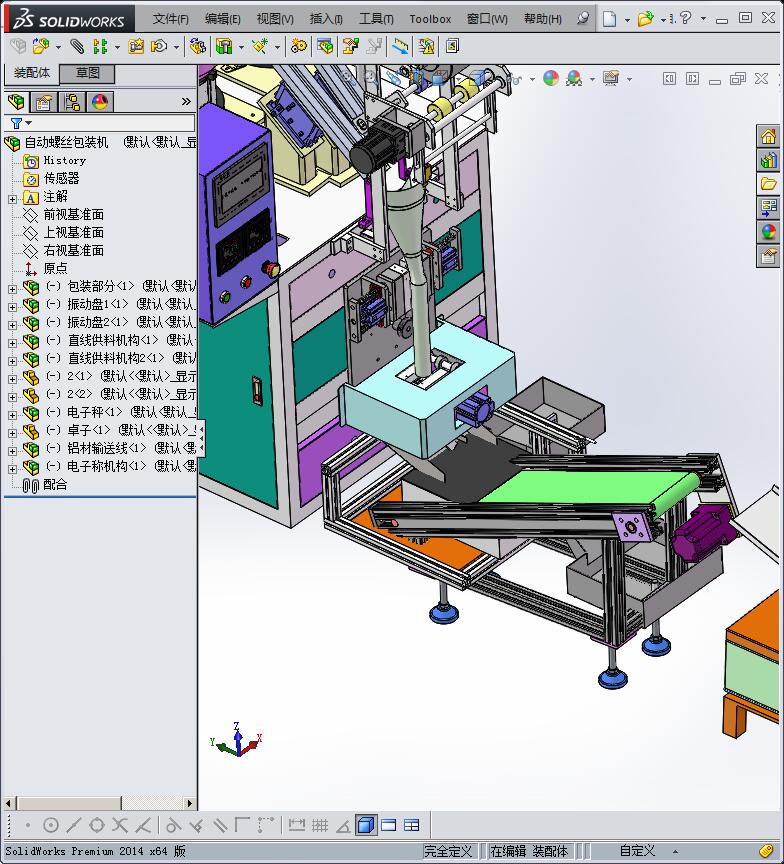Open the 工具(T) menu
784x864 pixels.
click(376, 19)
